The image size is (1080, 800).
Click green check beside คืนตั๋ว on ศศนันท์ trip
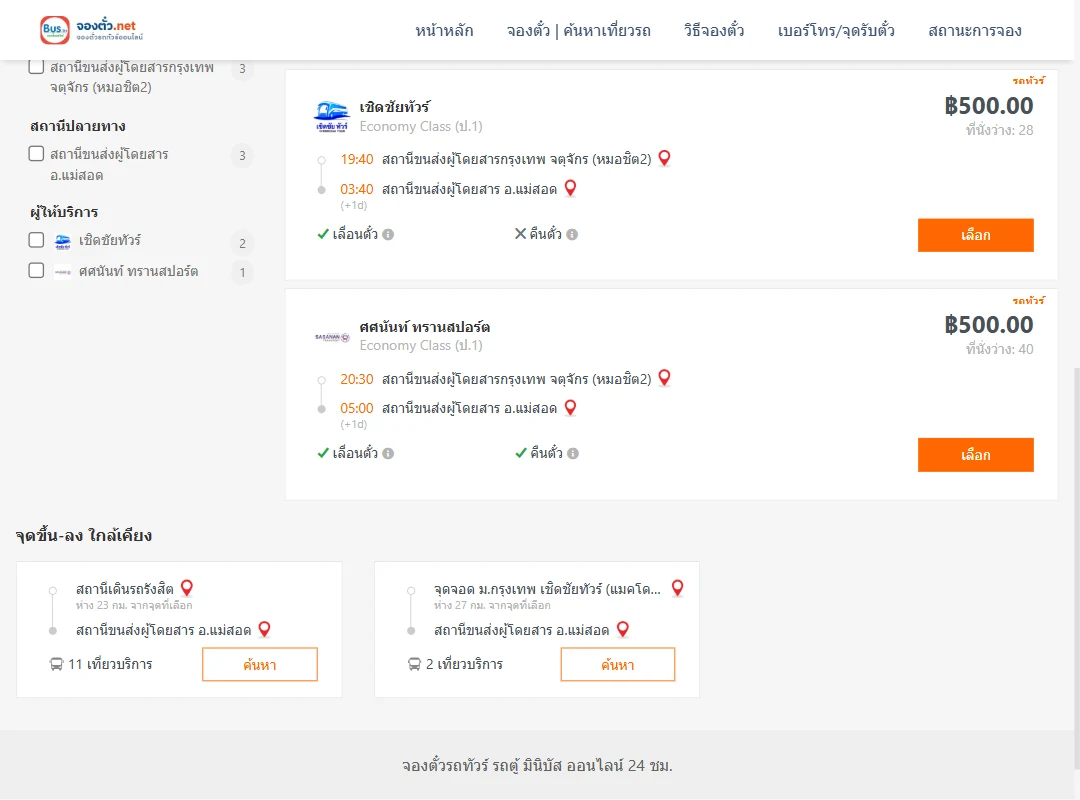[521, 453]
